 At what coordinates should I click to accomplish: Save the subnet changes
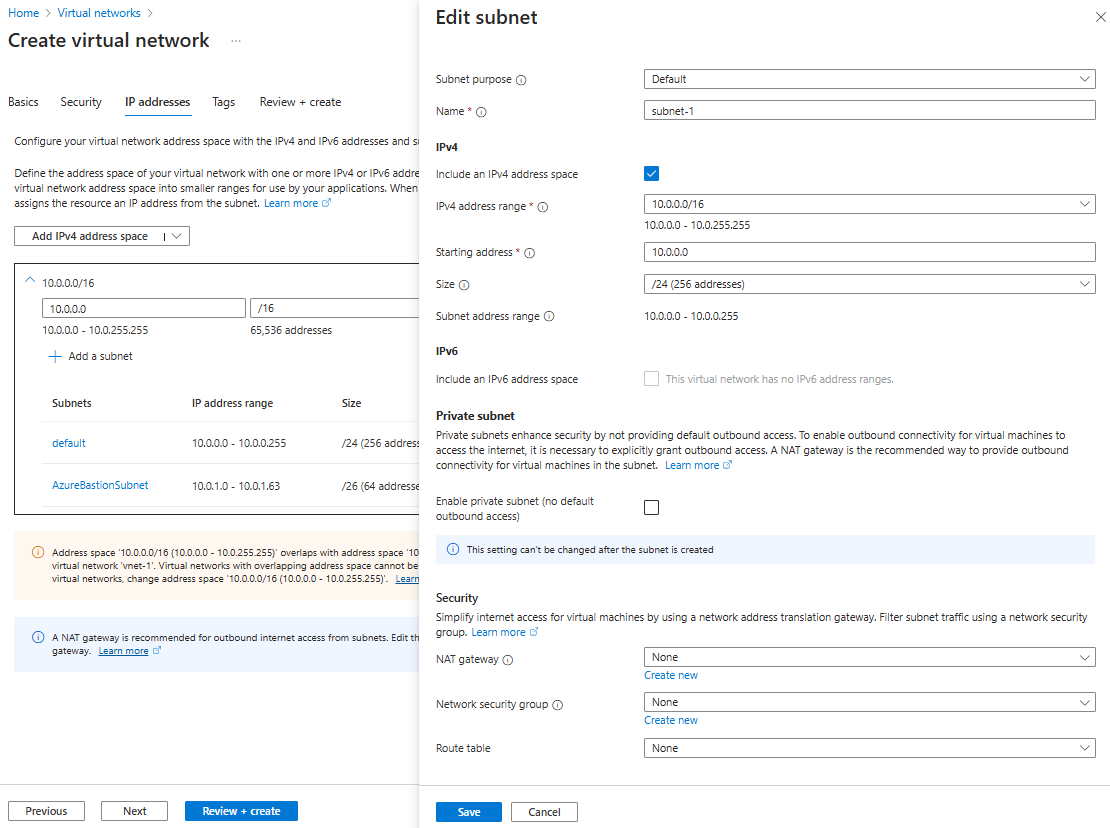[468, 811]
